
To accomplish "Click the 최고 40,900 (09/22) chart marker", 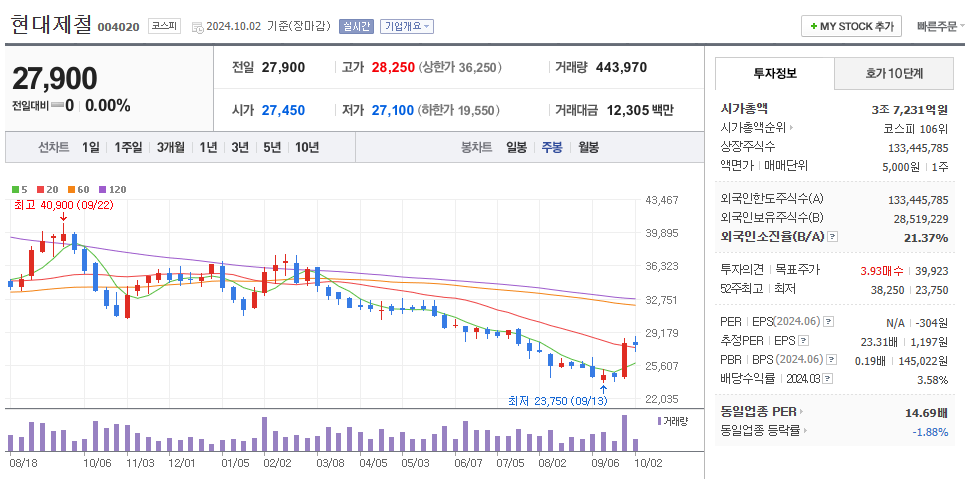I will [x=63, y=204].
